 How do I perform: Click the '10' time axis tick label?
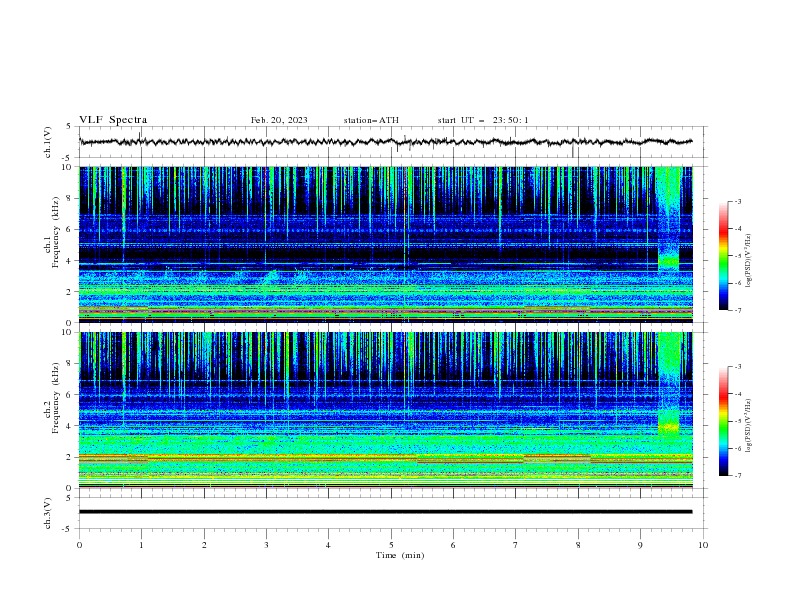pyautogui.click(x=703, y=545)
